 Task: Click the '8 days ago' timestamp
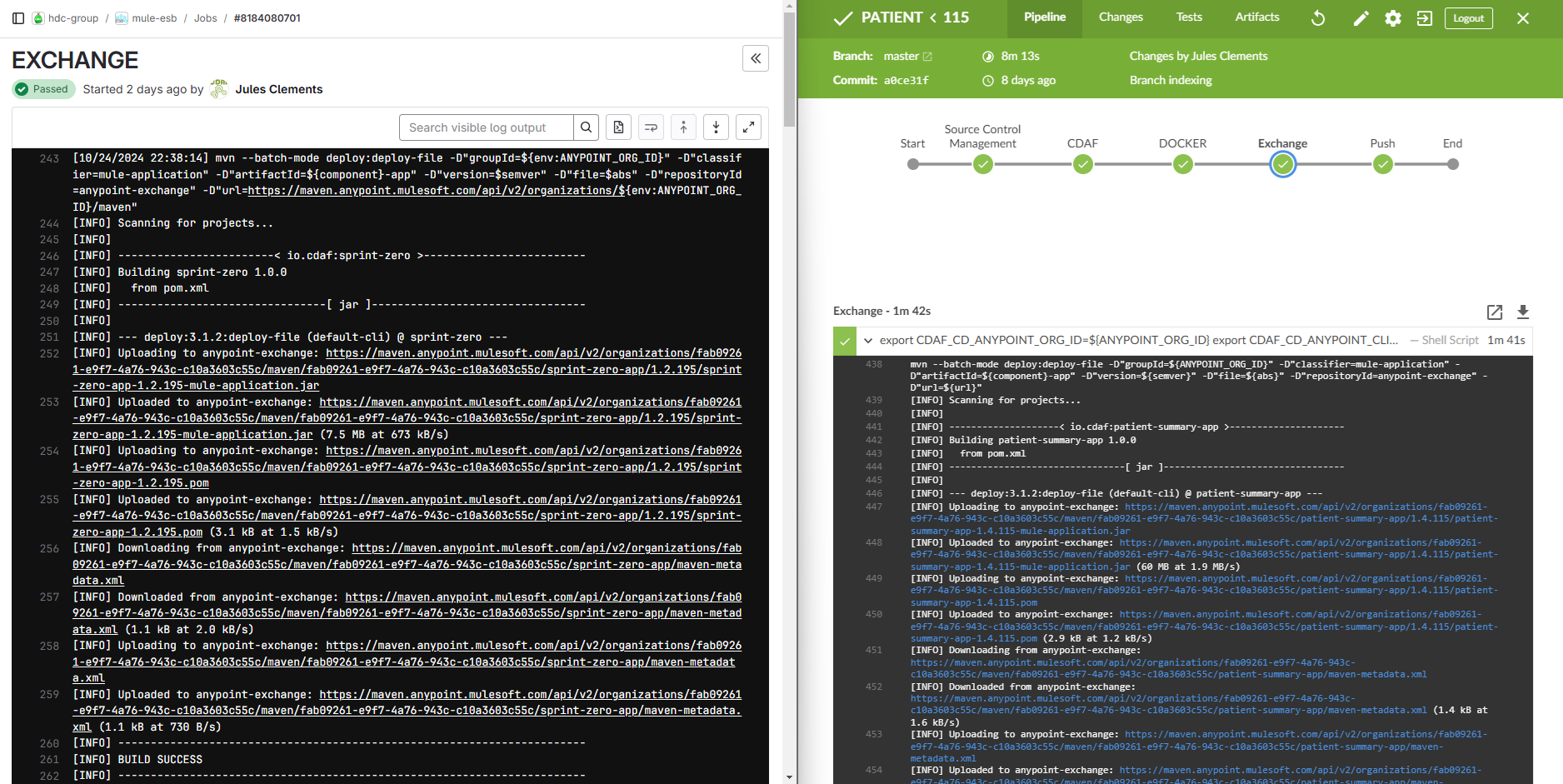tap(1028, 80)
